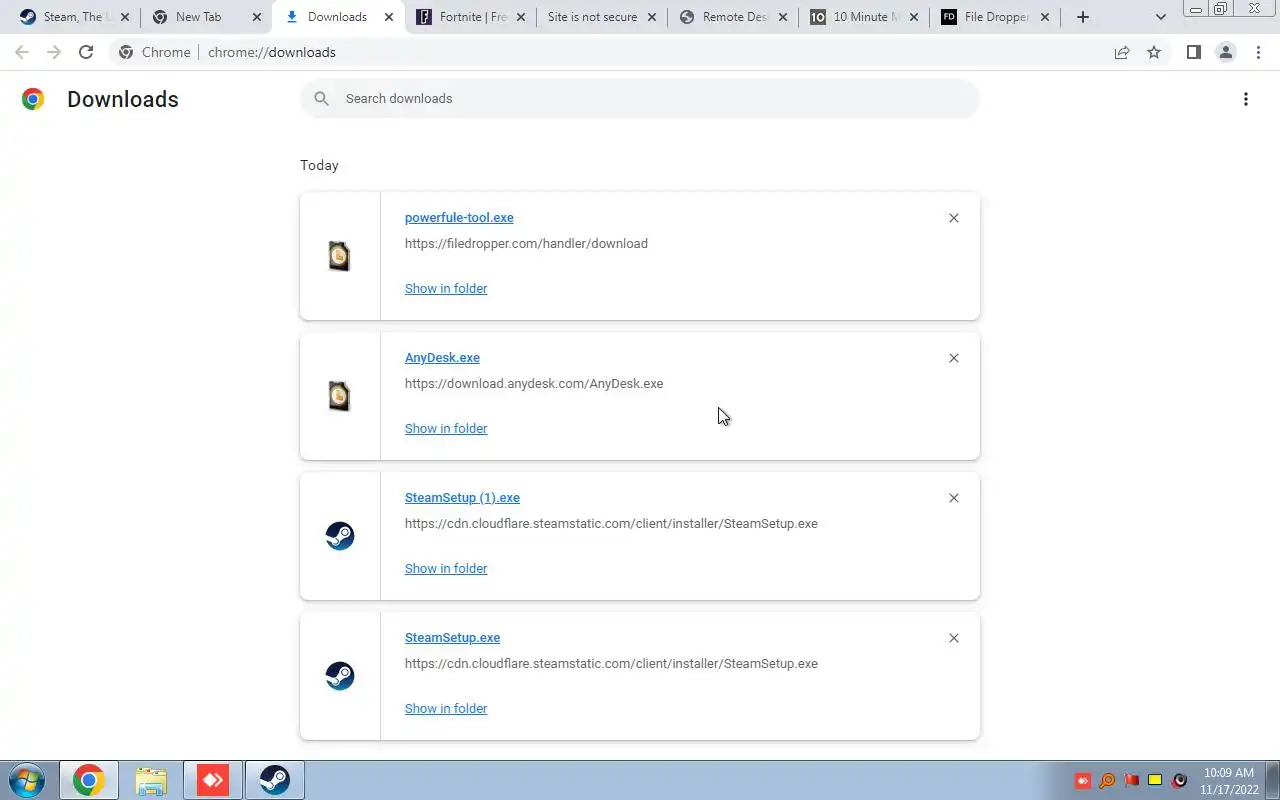Close the File Dropper tab
This screenshot has width=1280, height=800.
click(x=1045, y=17)
